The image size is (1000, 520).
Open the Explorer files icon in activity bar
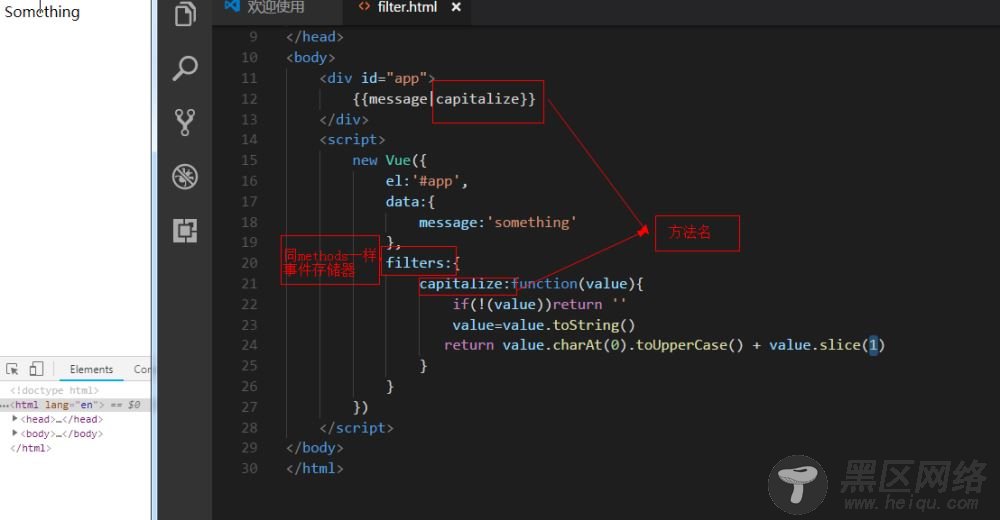(x=185, y=13)
